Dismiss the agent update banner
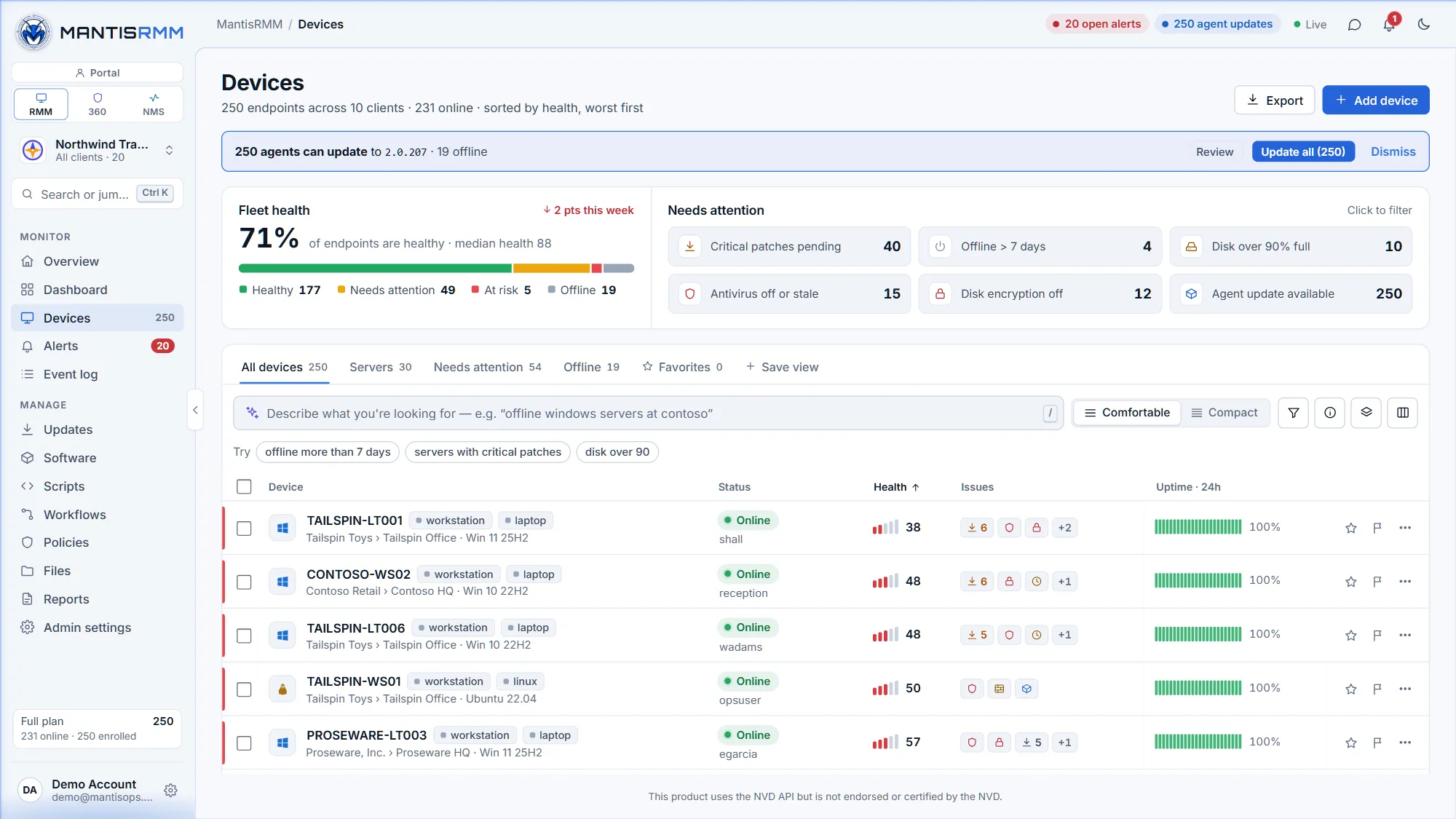The height and width of the screenshot is (819, 1456). [1393, 151]
